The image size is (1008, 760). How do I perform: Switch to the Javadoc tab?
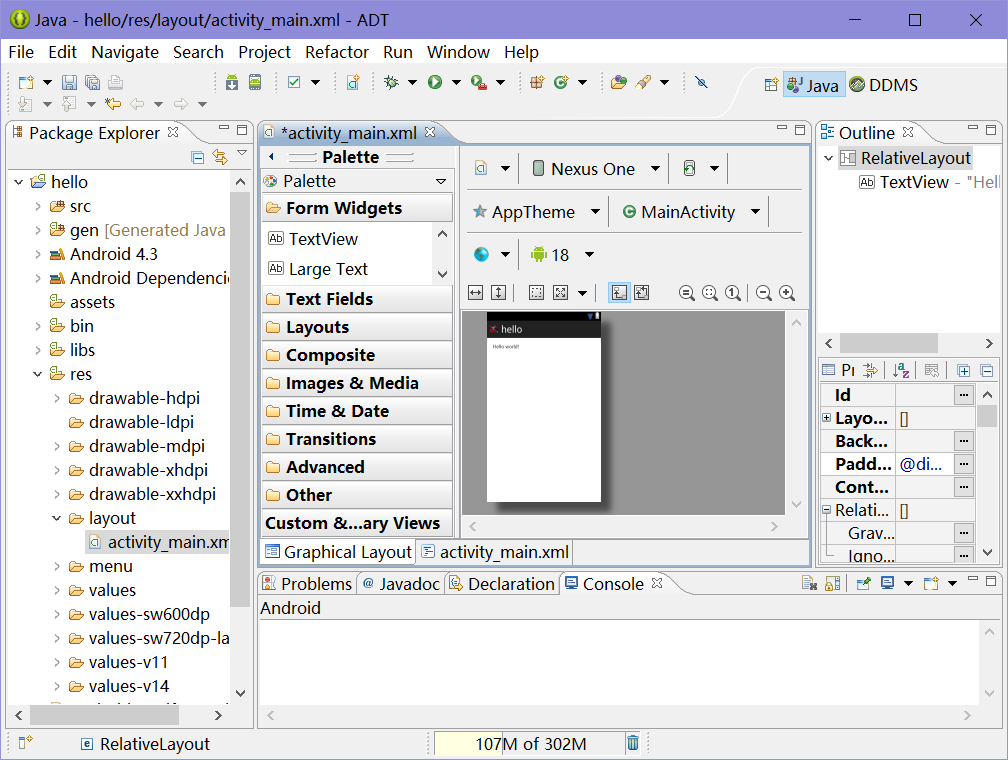pyautogui.click(x=401, y=583)
